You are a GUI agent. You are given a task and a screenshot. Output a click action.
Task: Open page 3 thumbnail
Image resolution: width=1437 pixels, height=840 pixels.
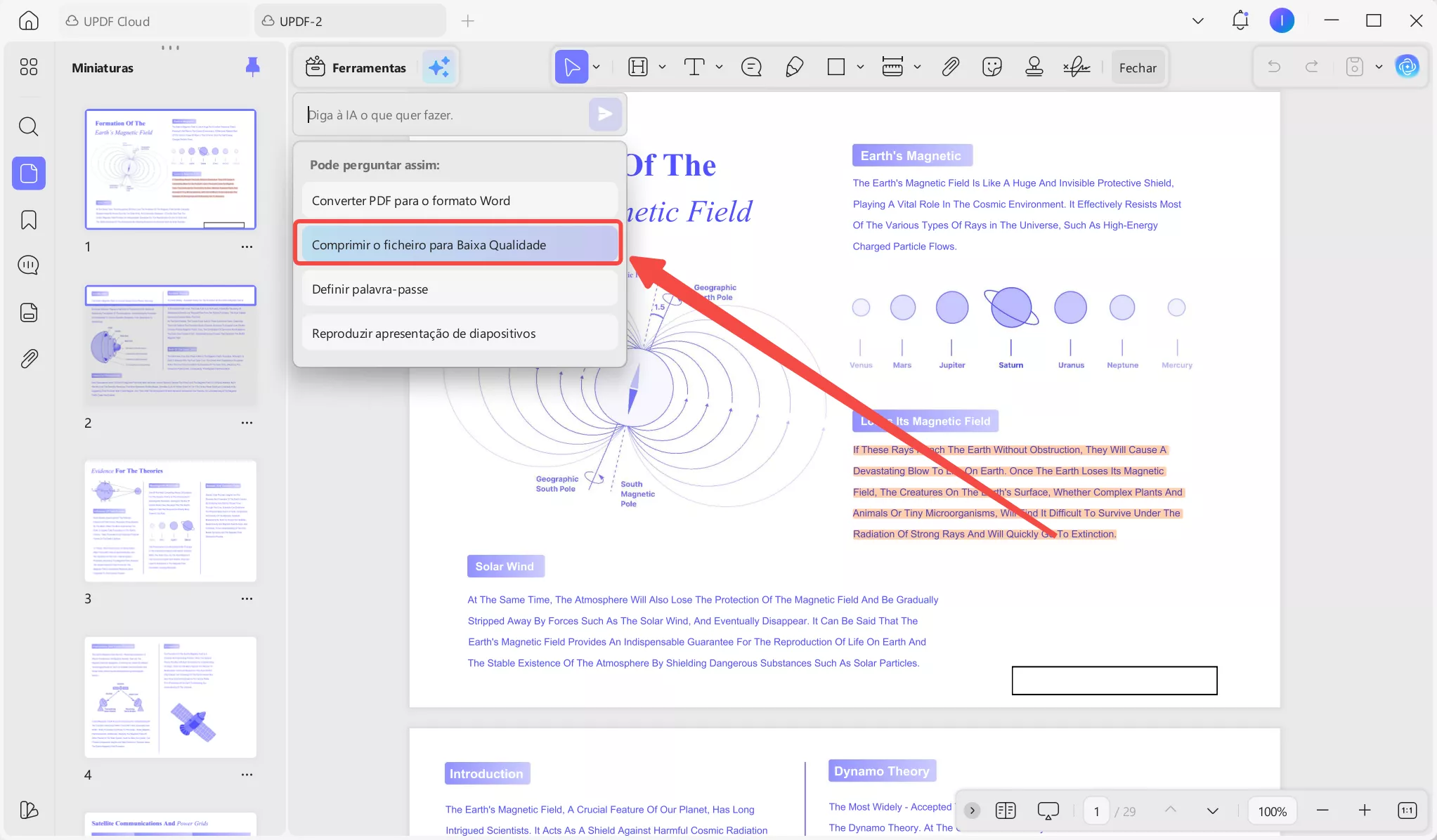click(170, 521)
